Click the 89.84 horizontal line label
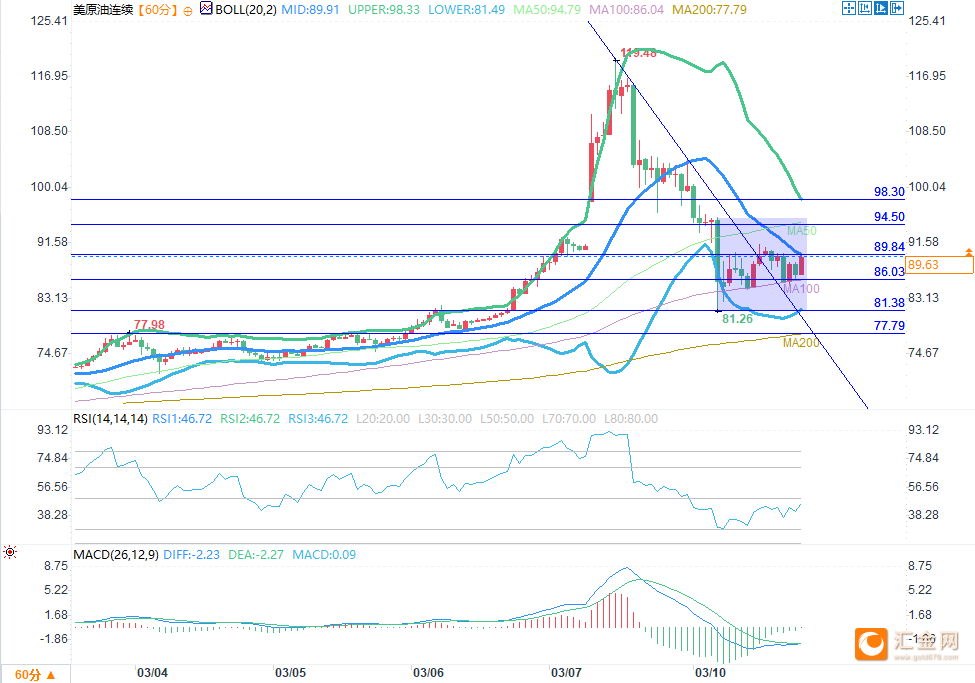 (889, 247)
